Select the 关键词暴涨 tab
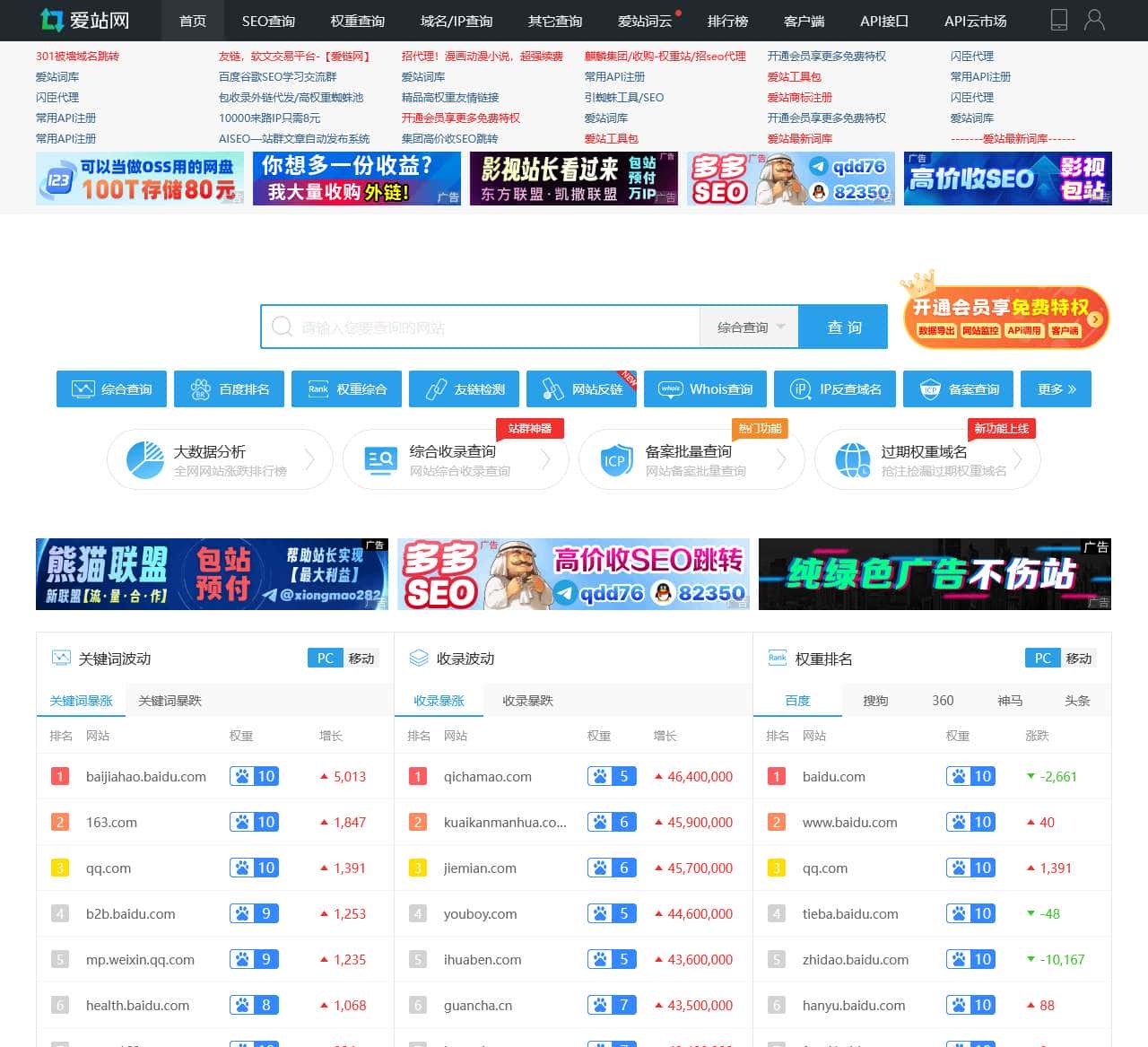 point(81,701)
